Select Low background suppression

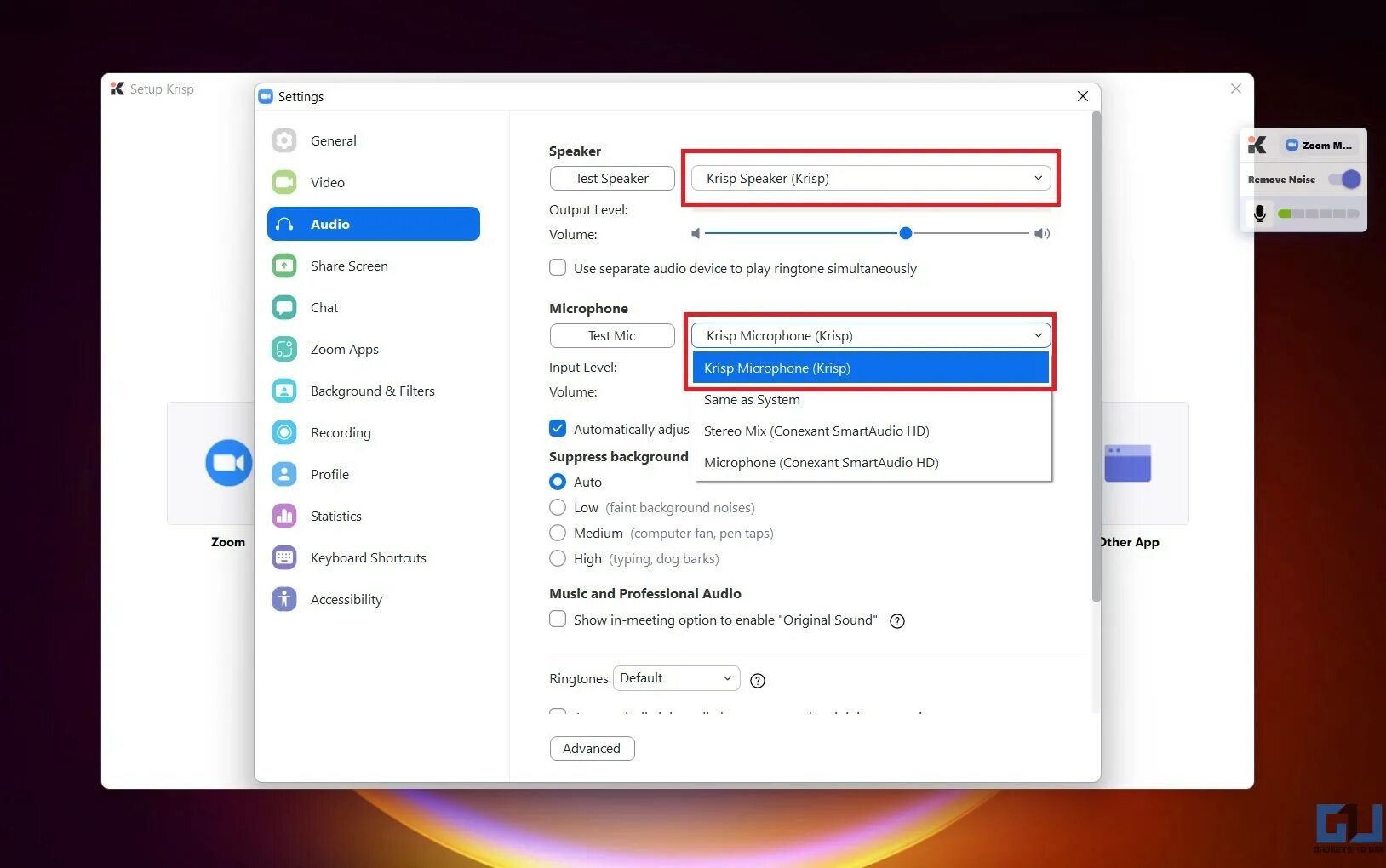click(558, 507)
